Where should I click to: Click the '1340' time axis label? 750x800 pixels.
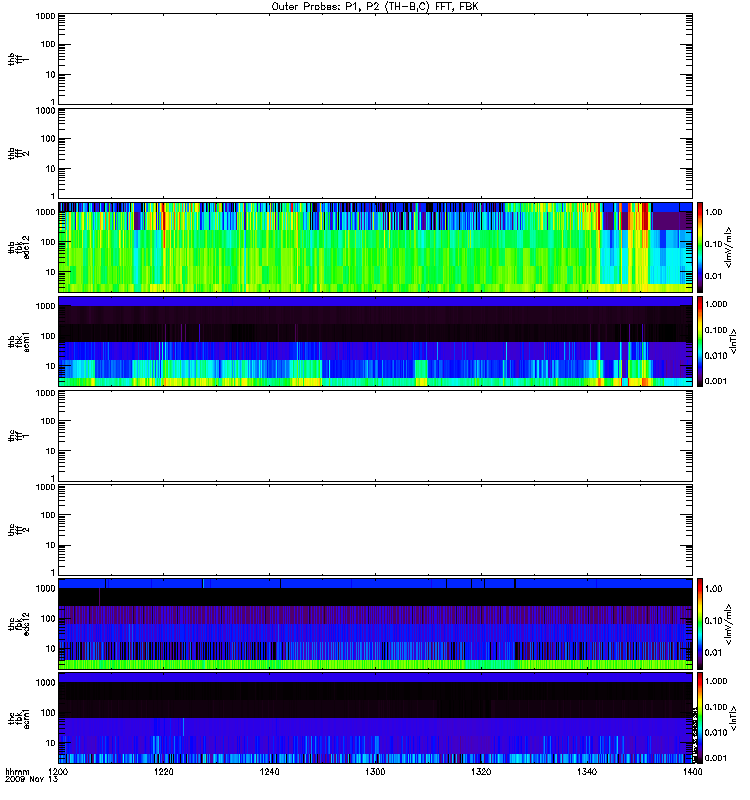587,772
